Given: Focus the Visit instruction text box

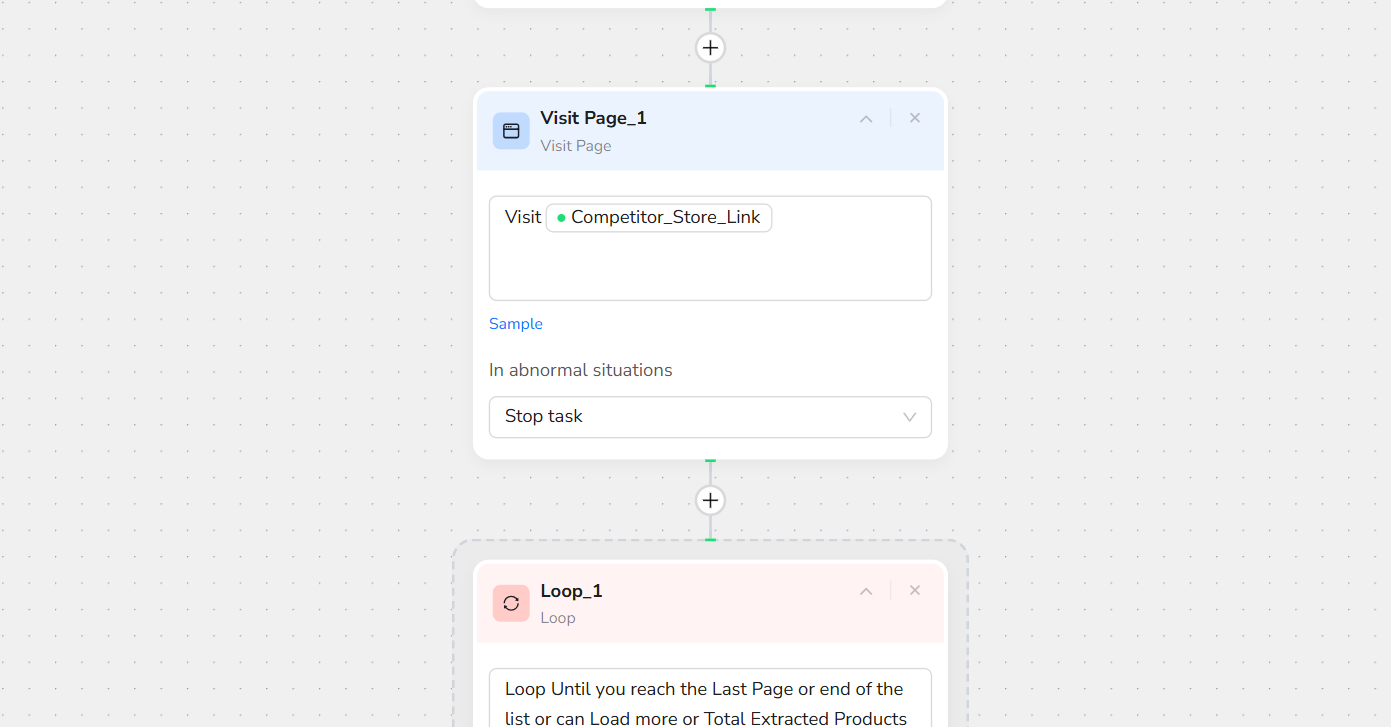Looking at the screenshot, I should pos(710,265).
